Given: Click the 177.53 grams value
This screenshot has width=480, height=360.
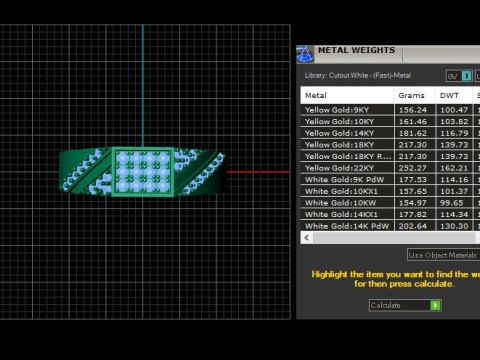Looking at the screenshot, I should (413, 180).
